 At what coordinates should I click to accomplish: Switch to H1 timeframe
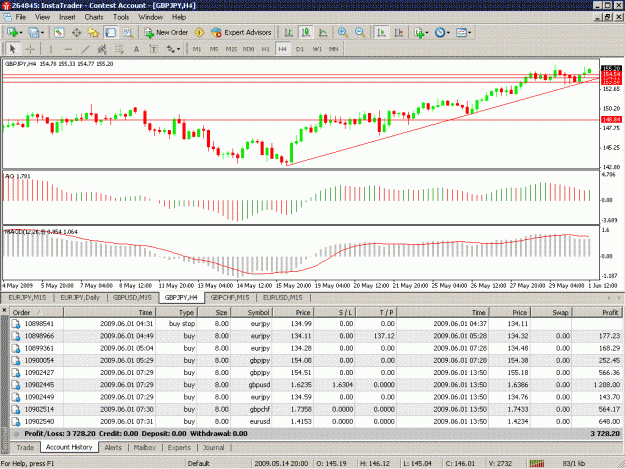(266, 49)
